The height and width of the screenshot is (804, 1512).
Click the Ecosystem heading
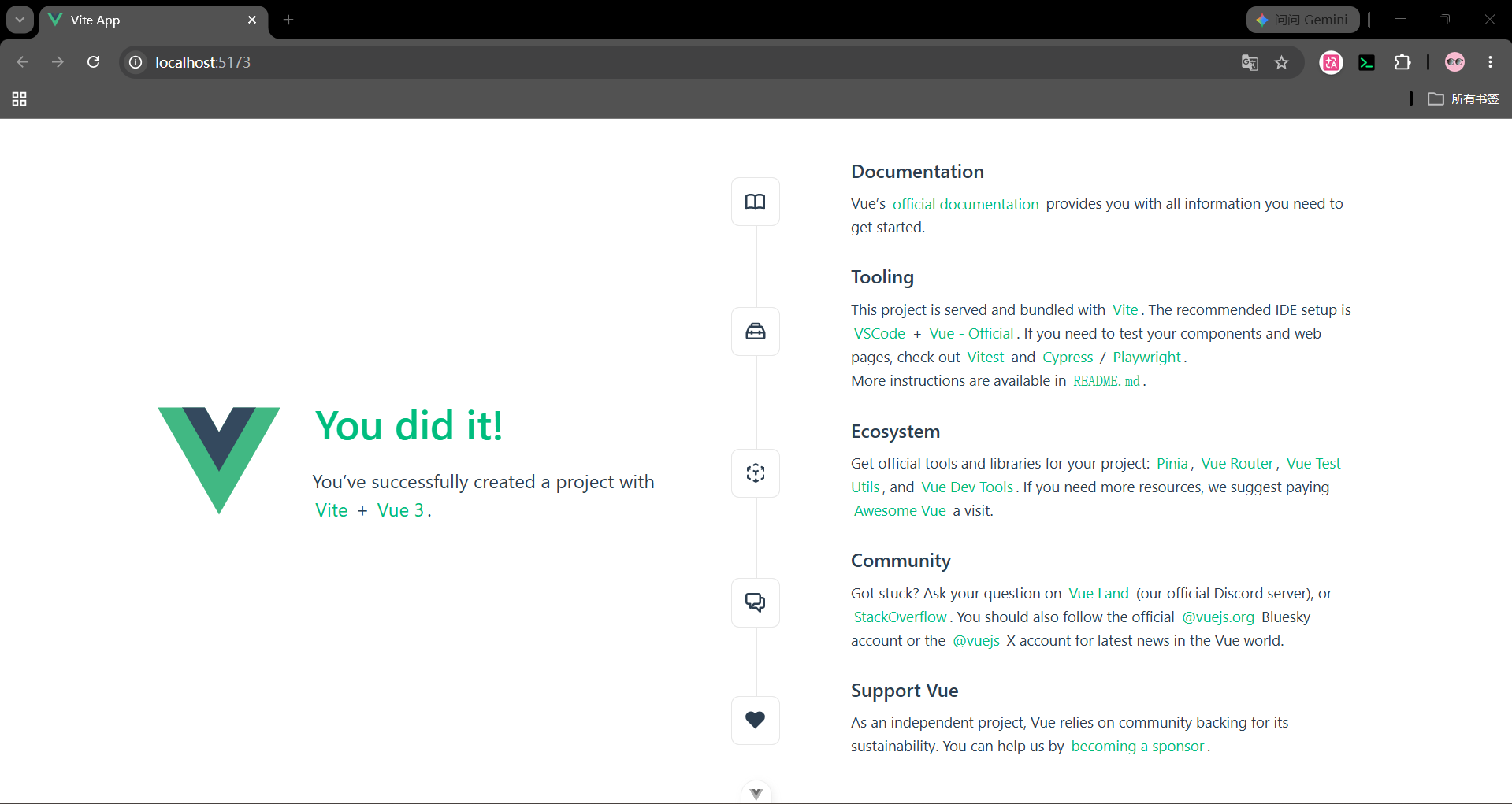pyautogui.click(x=895, y=432)
